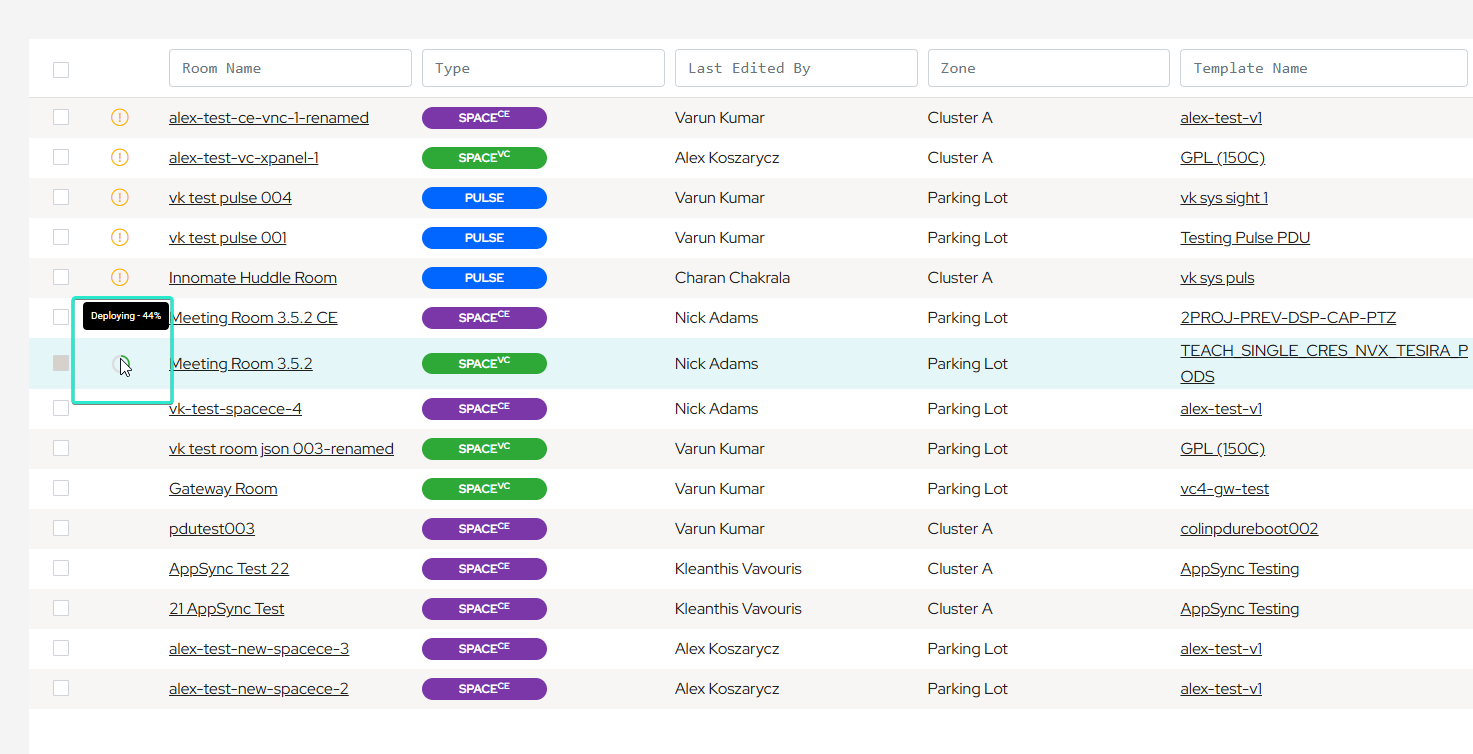Screen dimensions: 1473x754
Task: Click warning icon for vk test pulse 001
Action: [120, 238]
